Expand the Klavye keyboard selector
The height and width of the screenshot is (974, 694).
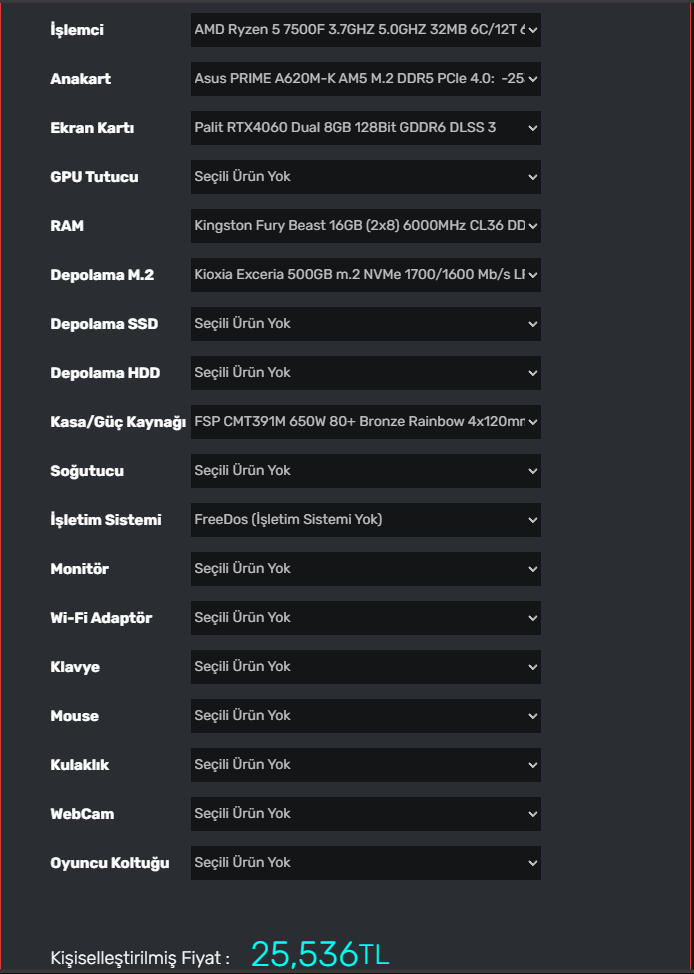[x=365, y=667]
